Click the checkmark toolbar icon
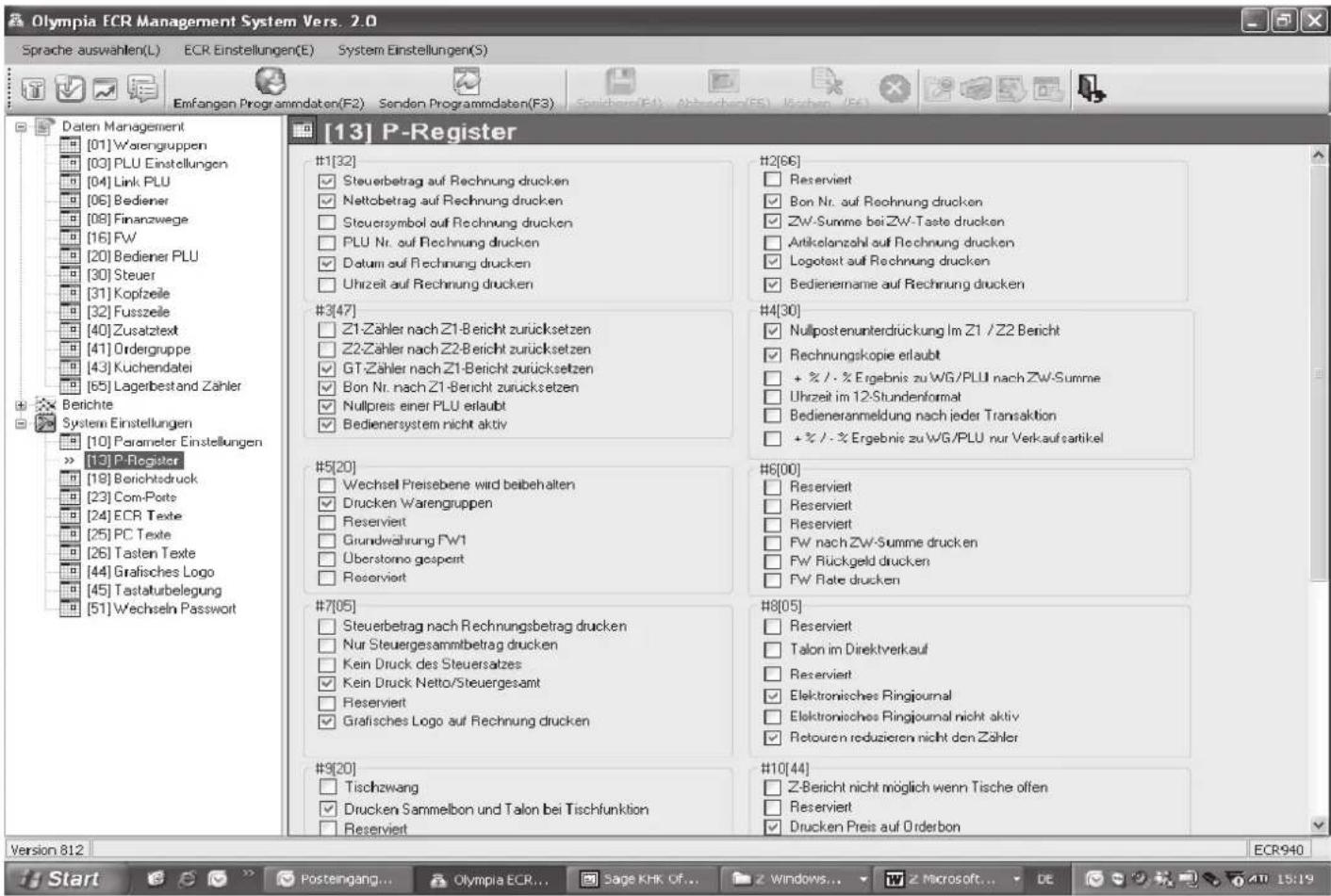 [70, 90]
